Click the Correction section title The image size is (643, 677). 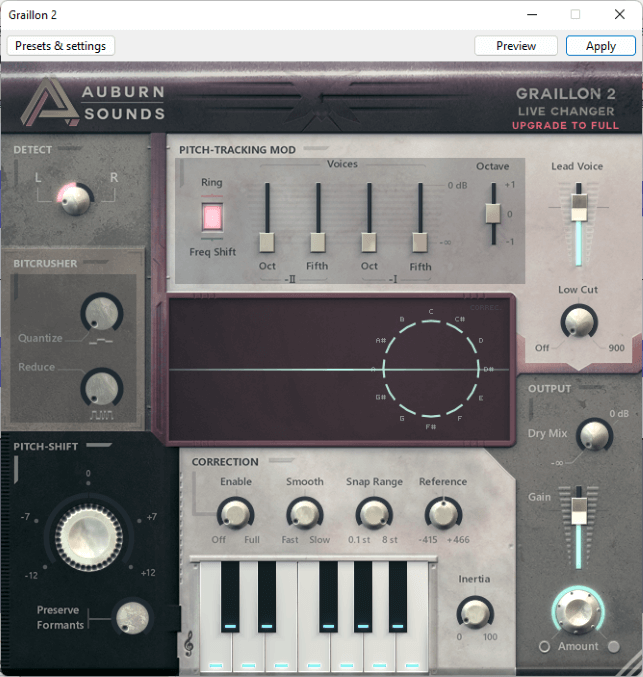click(225, 462)
